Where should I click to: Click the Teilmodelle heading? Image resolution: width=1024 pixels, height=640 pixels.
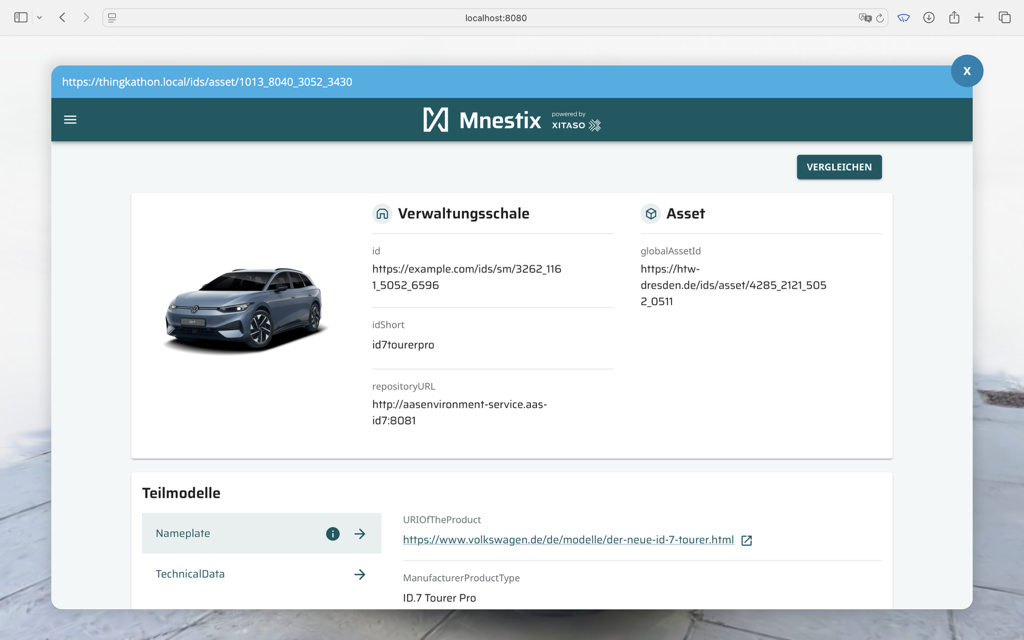pos(181,493)
